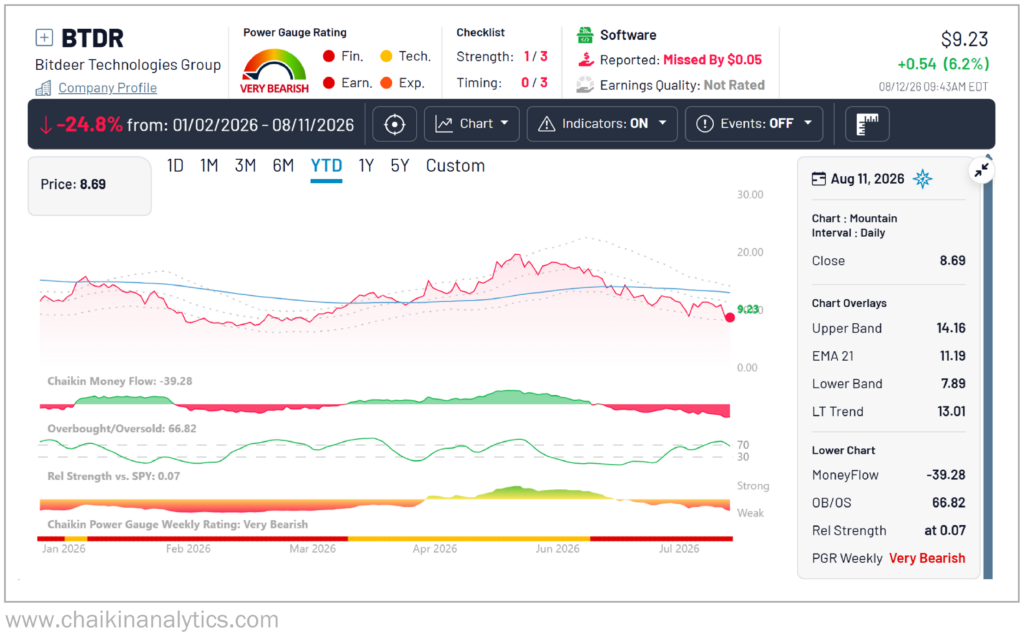Click the line chart icon in Chart button
This screenshot has width=1024, height=639.
tap(444, 124)
